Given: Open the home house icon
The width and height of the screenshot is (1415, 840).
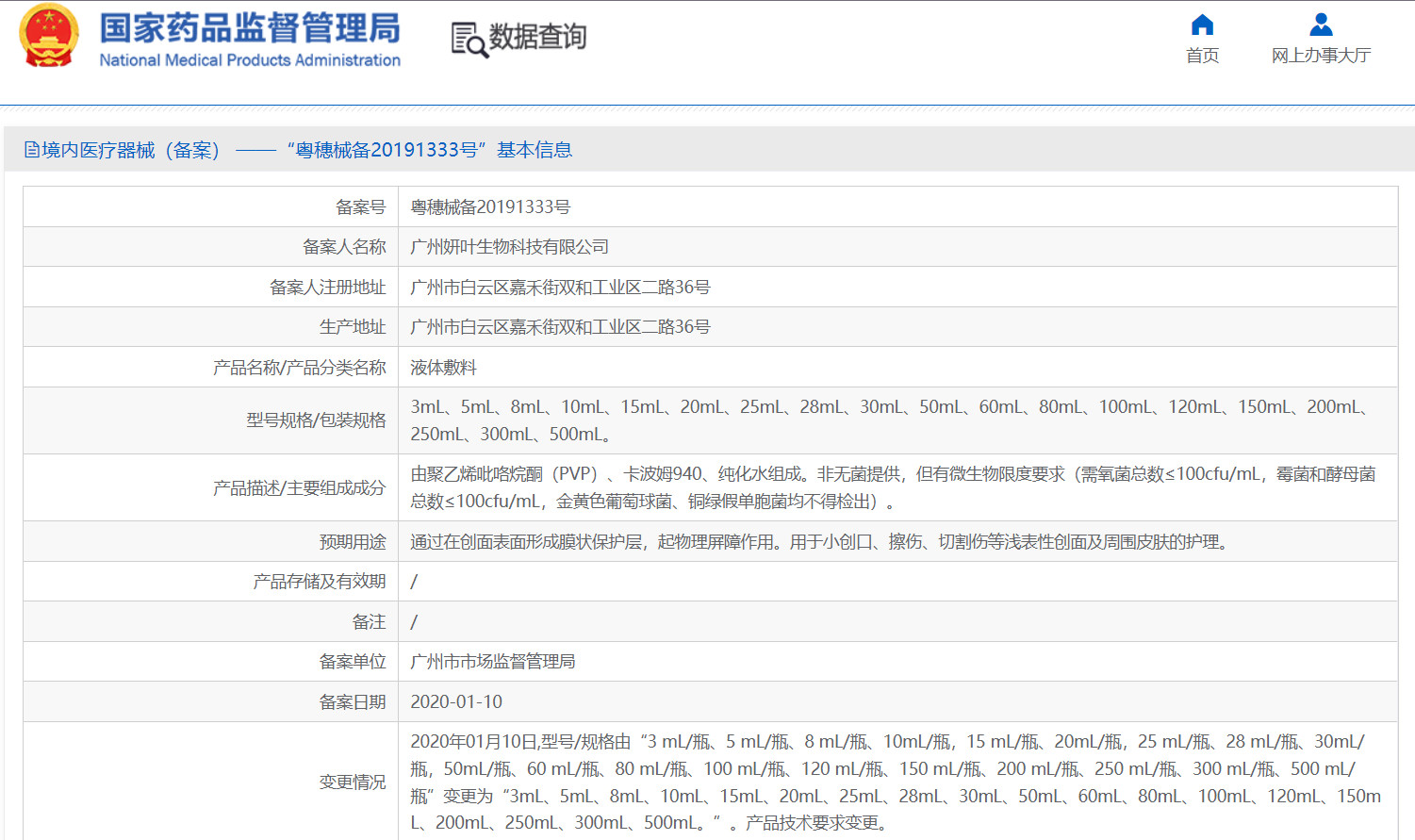Looking at the screenshot, I should (1202, 25).
